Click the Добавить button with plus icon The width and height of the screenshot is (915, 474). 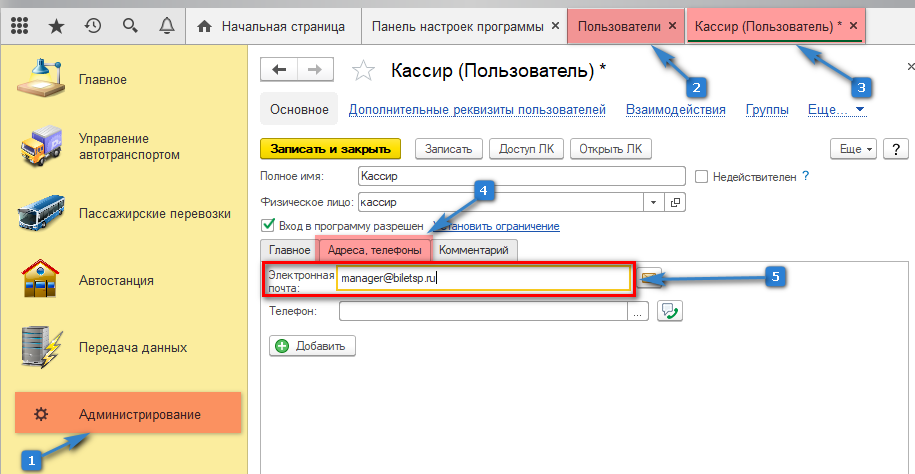coord(312,346)
